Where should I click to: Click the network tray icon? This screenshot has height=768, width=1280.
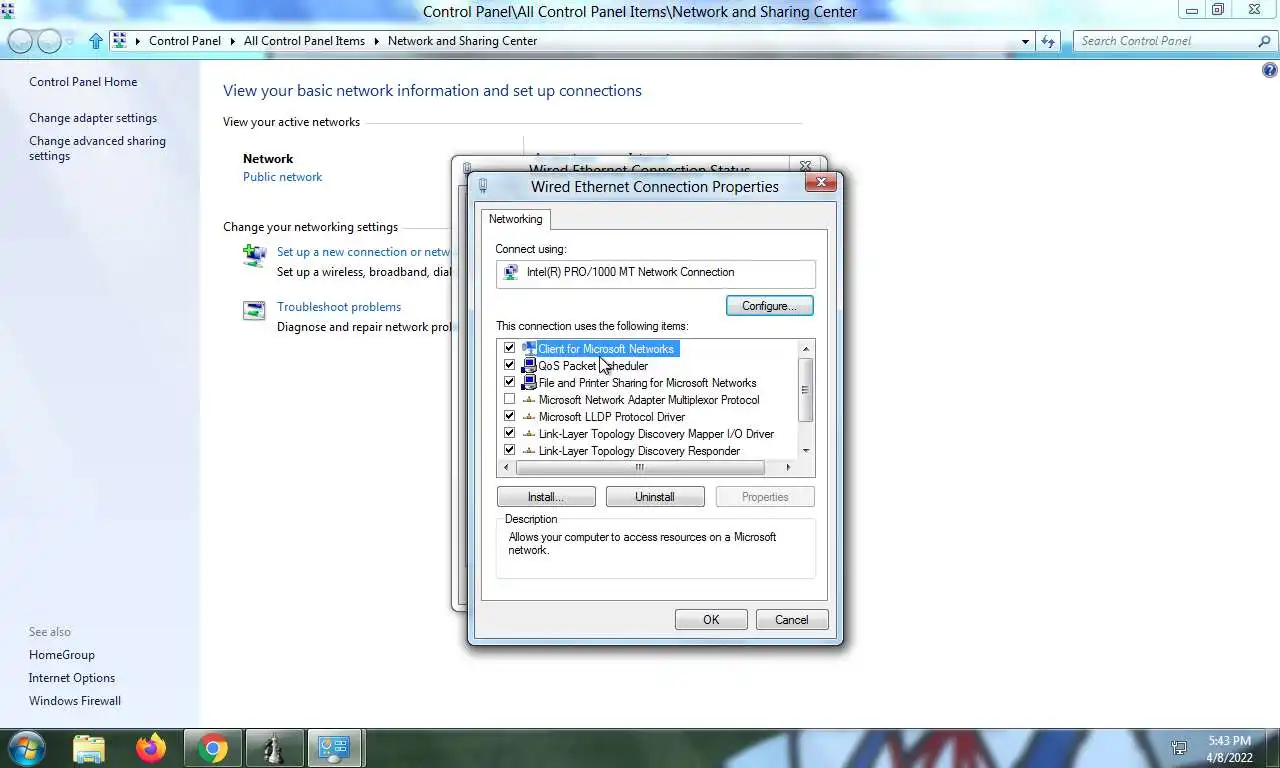1180,748
